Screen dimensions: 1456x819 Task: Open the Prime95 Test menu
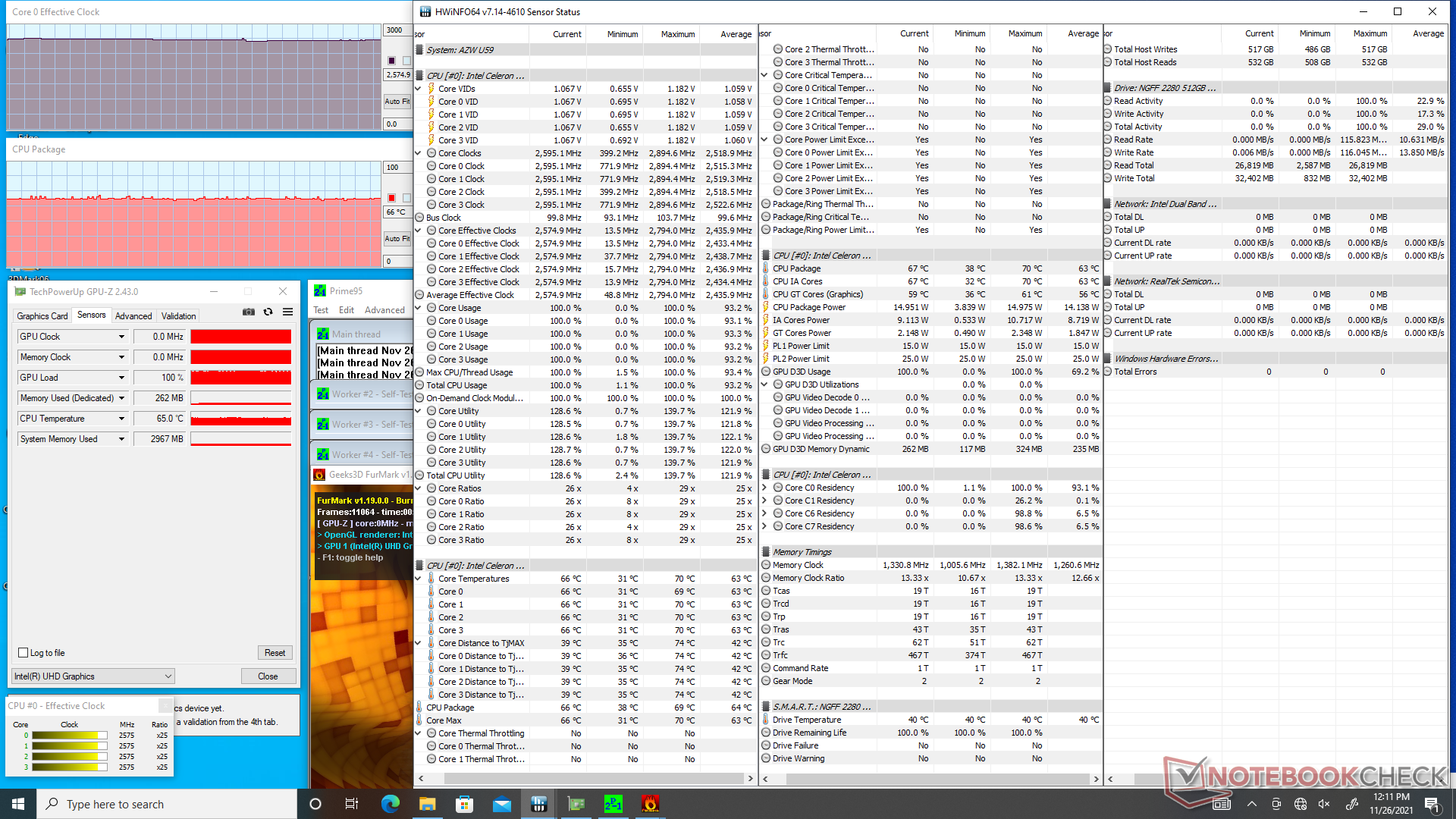point(321,310)
